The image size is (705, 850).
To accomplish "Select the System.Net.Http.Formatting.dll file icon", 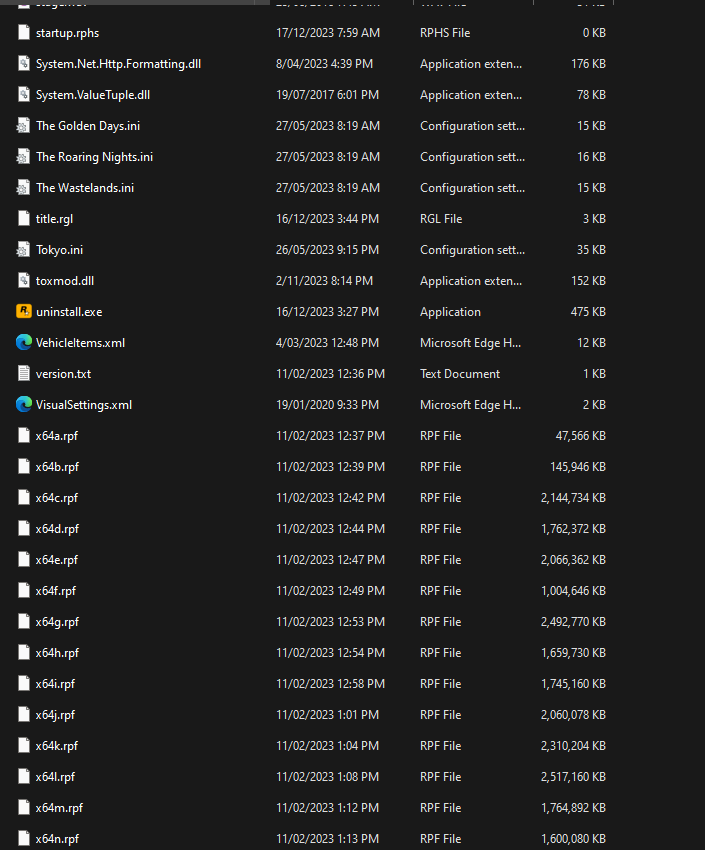I will (24, 63).
